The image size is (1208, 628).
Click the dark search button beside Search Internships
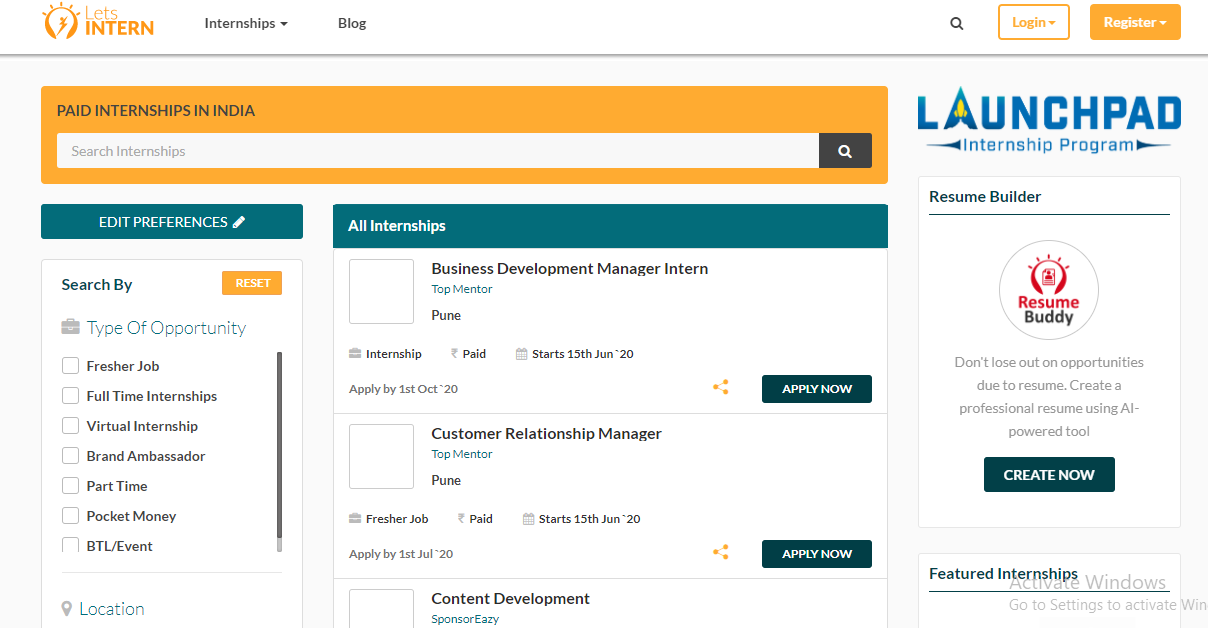coord(845,151)
